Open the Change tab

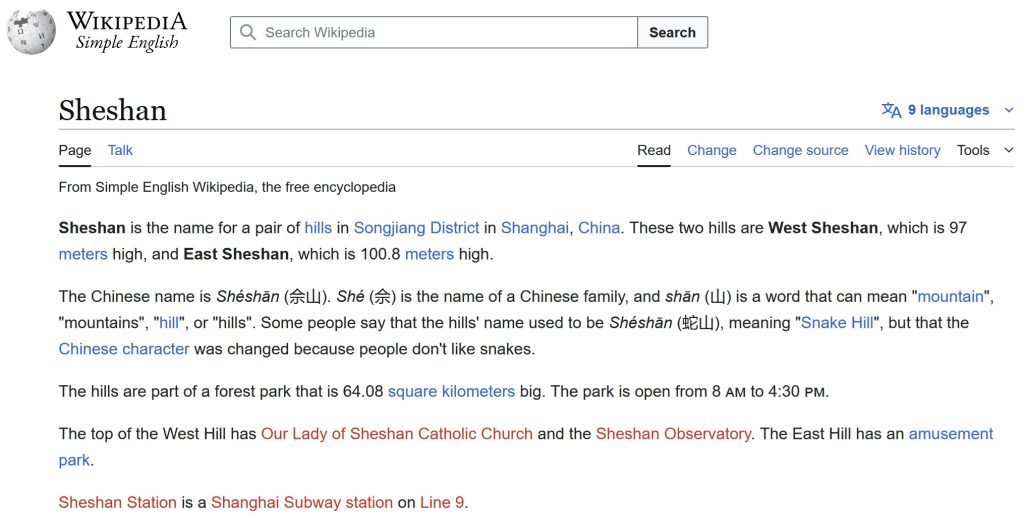(712, 150)
